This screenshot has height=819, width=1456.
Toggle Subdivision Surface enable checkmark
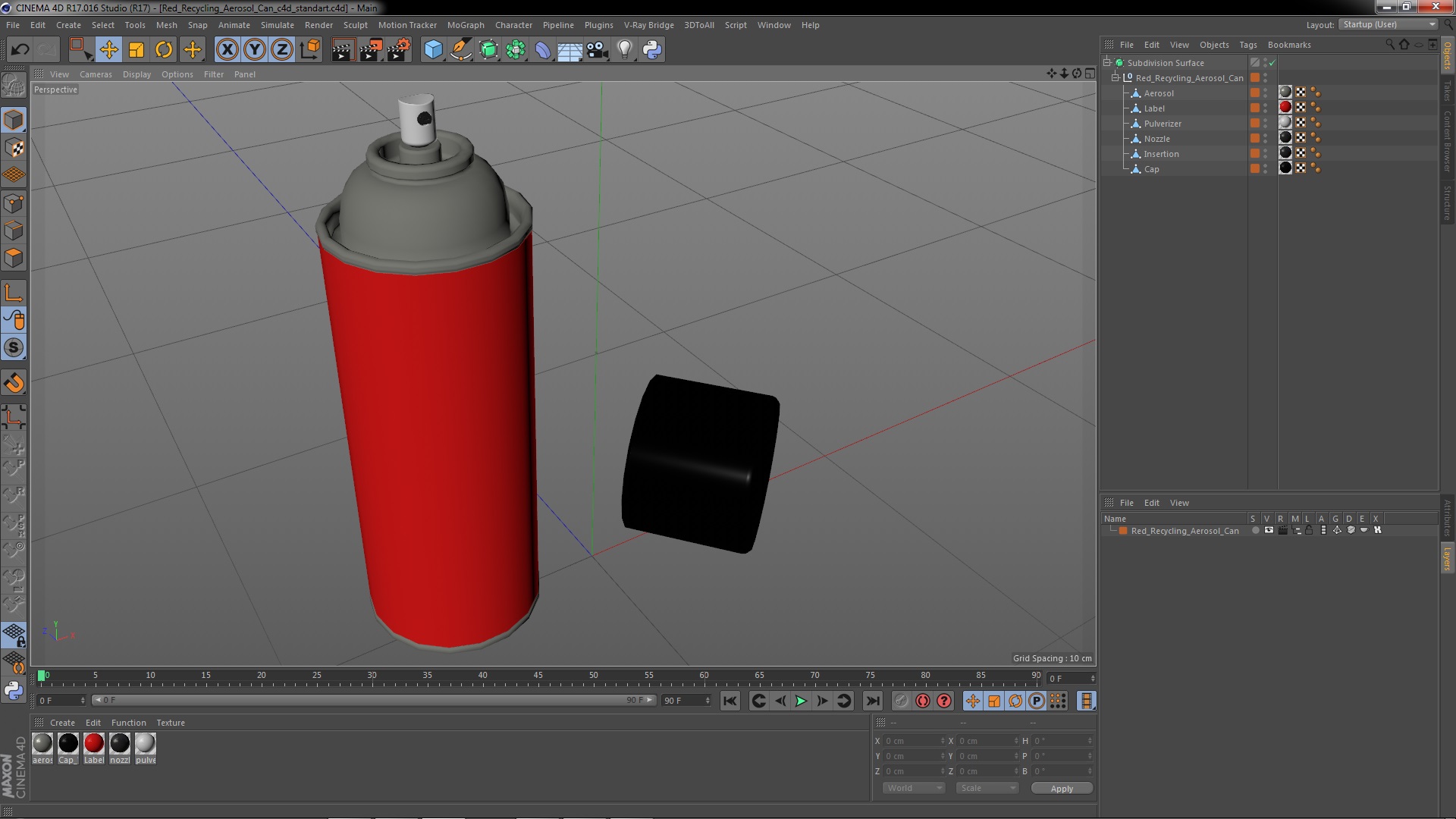[1272, 63]
